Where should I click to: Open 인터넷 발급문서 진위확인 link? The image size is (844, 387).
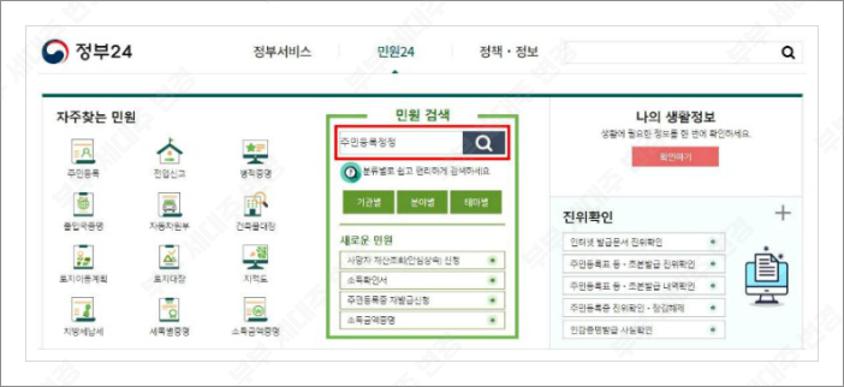point(644,242)
